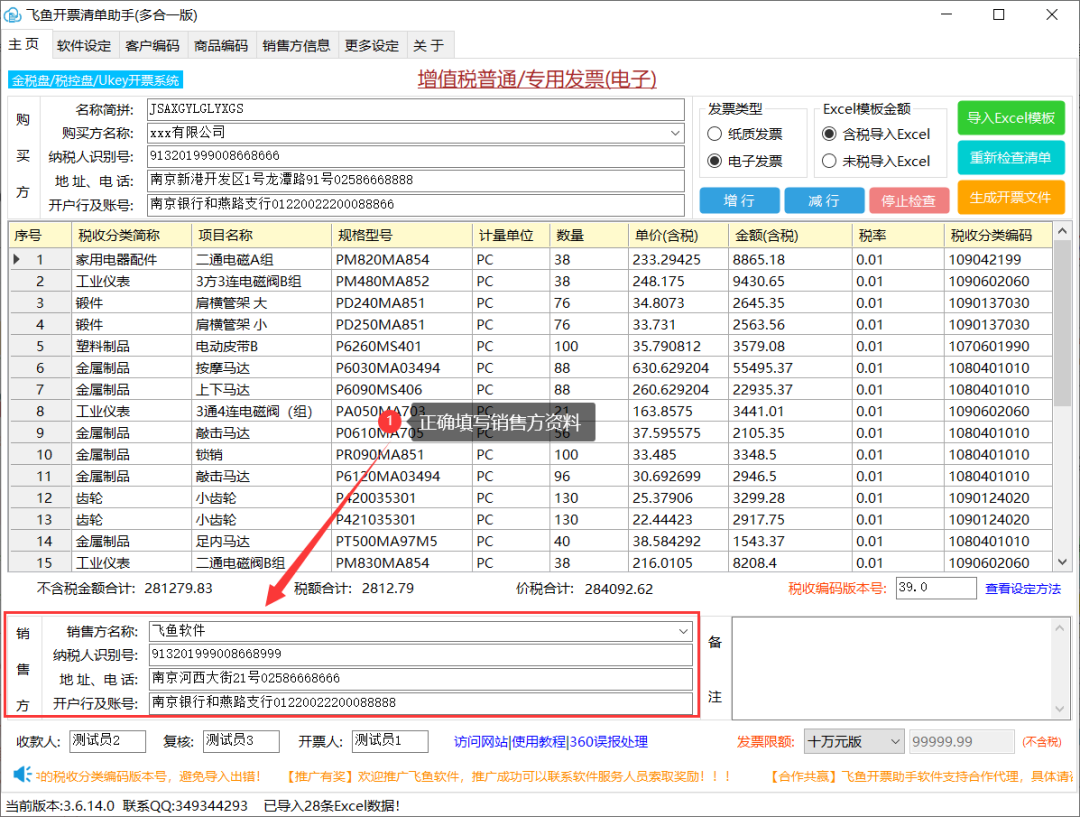Image resolution: width=1080 pixels, height=817 pixels.
Task: Click table scrollbar down arrow
Action: [1062, 561]
